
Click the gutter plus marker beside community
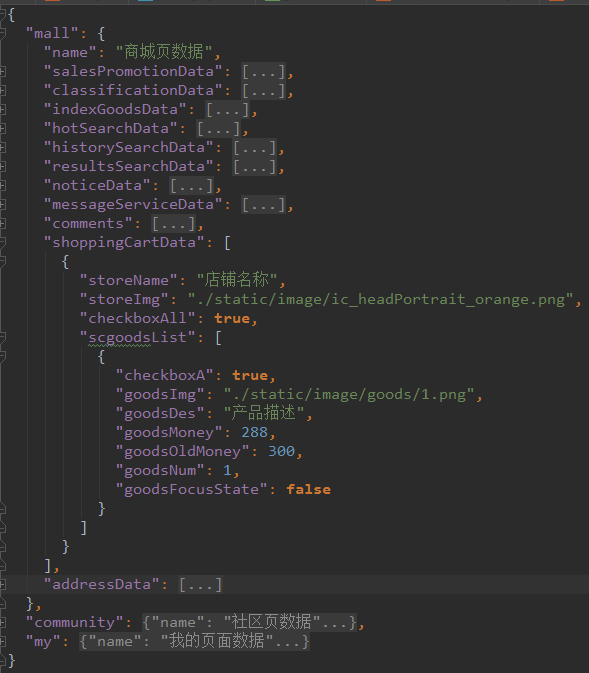pyautogui.click(x=3, y=622)
